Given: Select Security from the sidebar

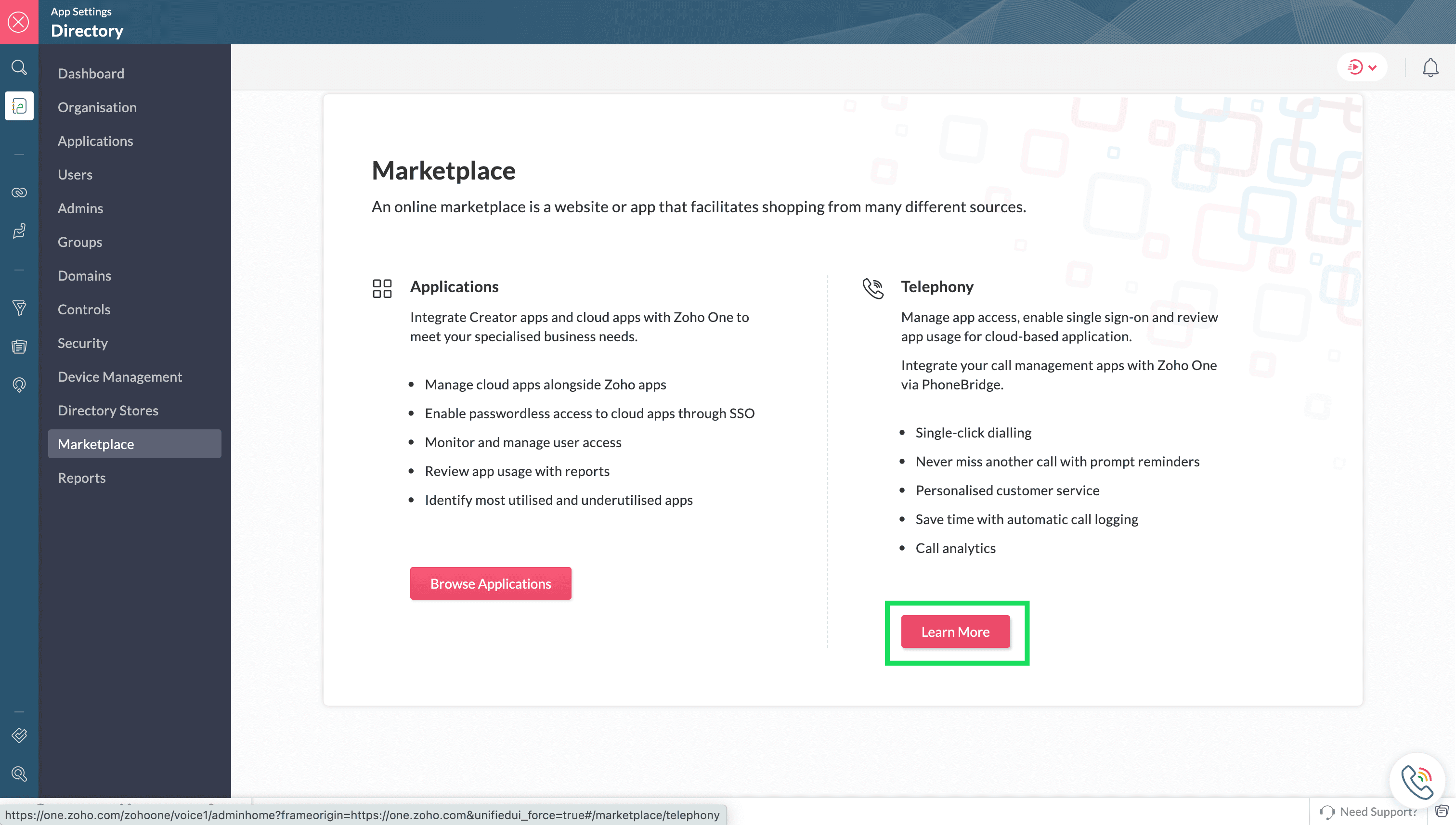Looking at the screenshot, I should pos(82,343).
